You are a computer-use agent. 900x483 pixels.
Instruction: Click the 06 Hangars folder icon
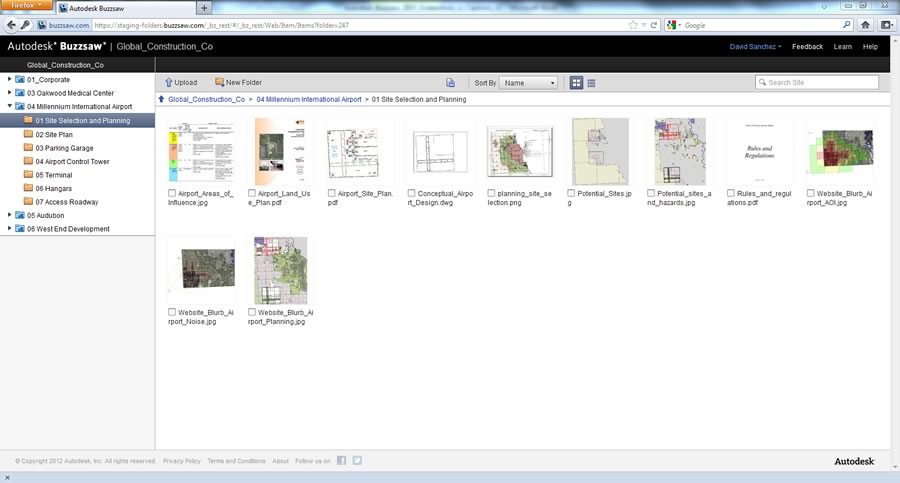[x=28, y=188]
